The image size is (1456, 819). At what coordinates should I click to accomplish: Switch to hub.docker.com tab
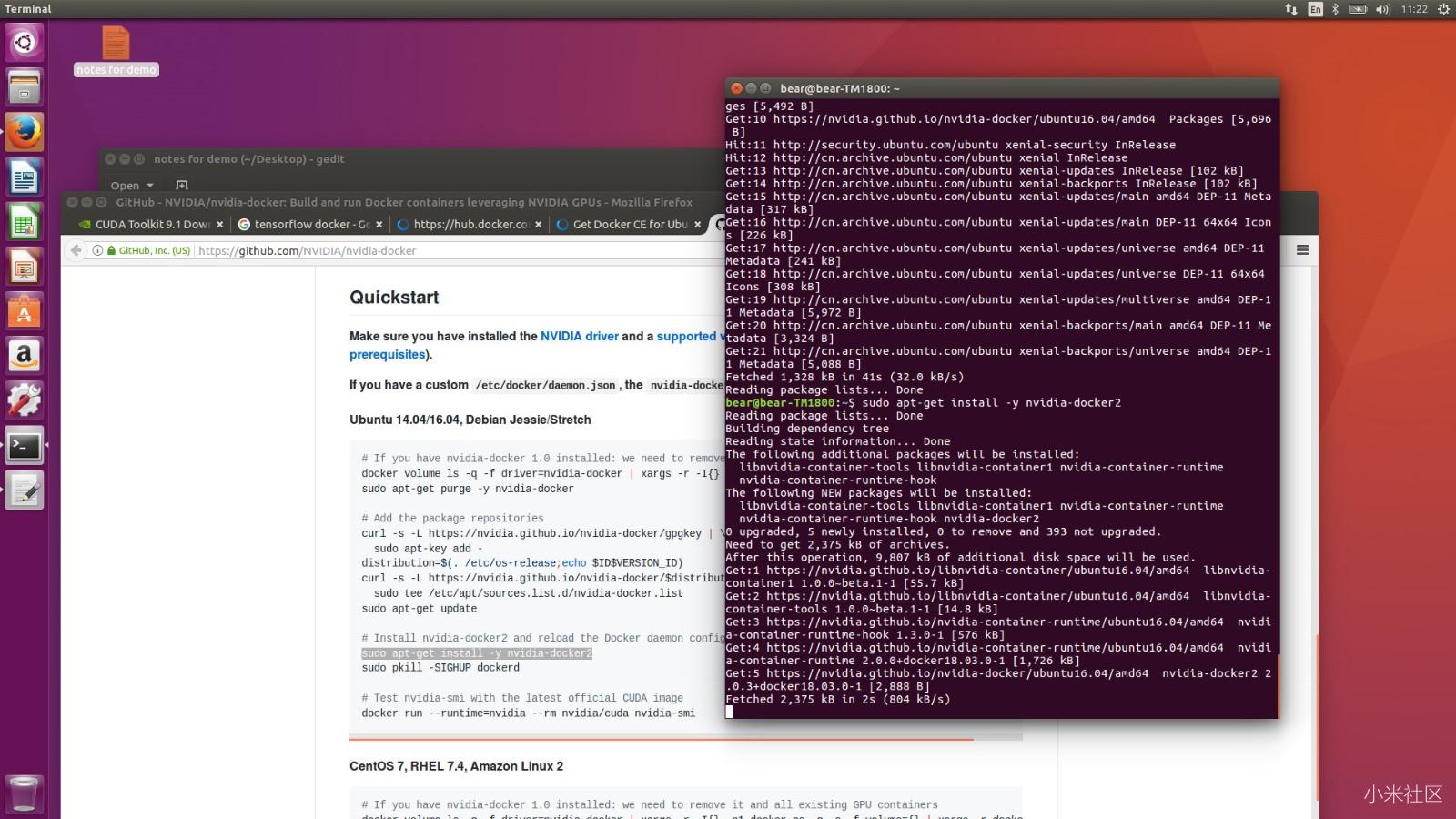click(469, 224)
